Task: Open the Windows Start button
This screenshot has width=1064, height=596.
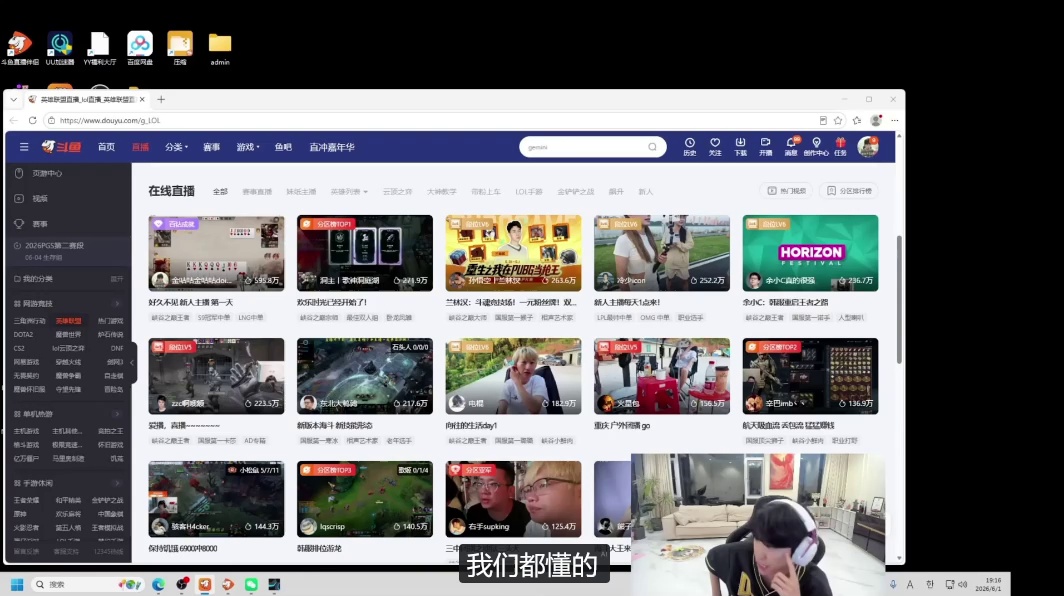Action: [17, 584]
